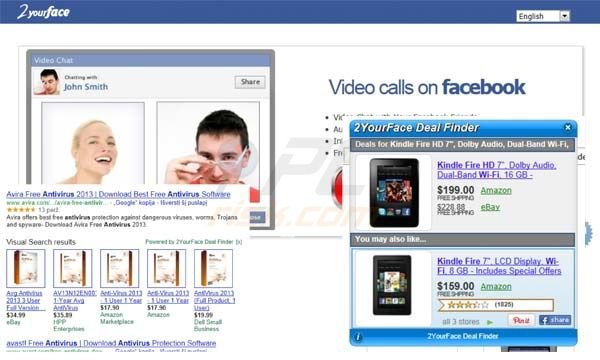The height and width of the screenshot is (360, 600).
Task: Click the Dell Small Business seller text
Action: pos(208,326)
